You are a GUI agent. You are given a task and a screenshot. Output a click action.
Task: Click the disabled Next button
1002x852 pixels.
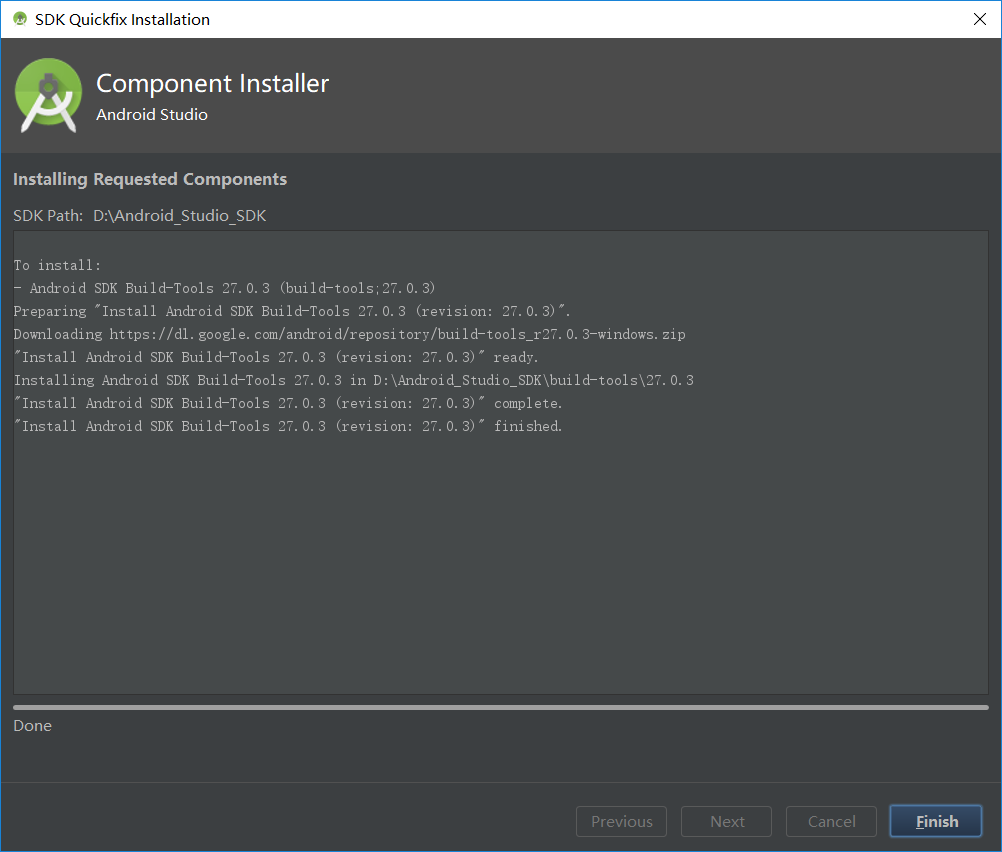[x=726, y=821]
